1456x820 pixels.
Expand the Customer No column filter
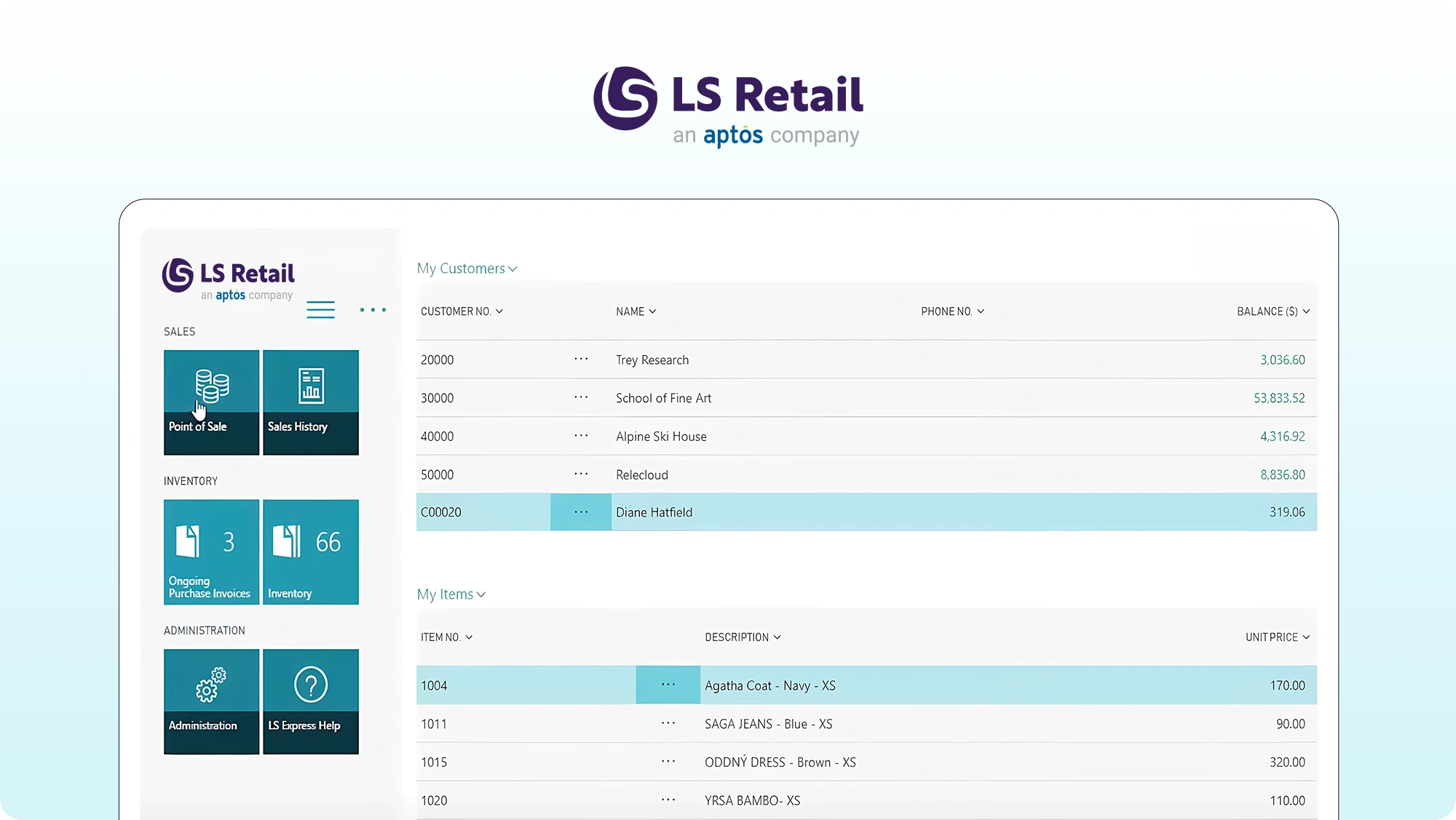pyautogui.click(x=499, y=311)
